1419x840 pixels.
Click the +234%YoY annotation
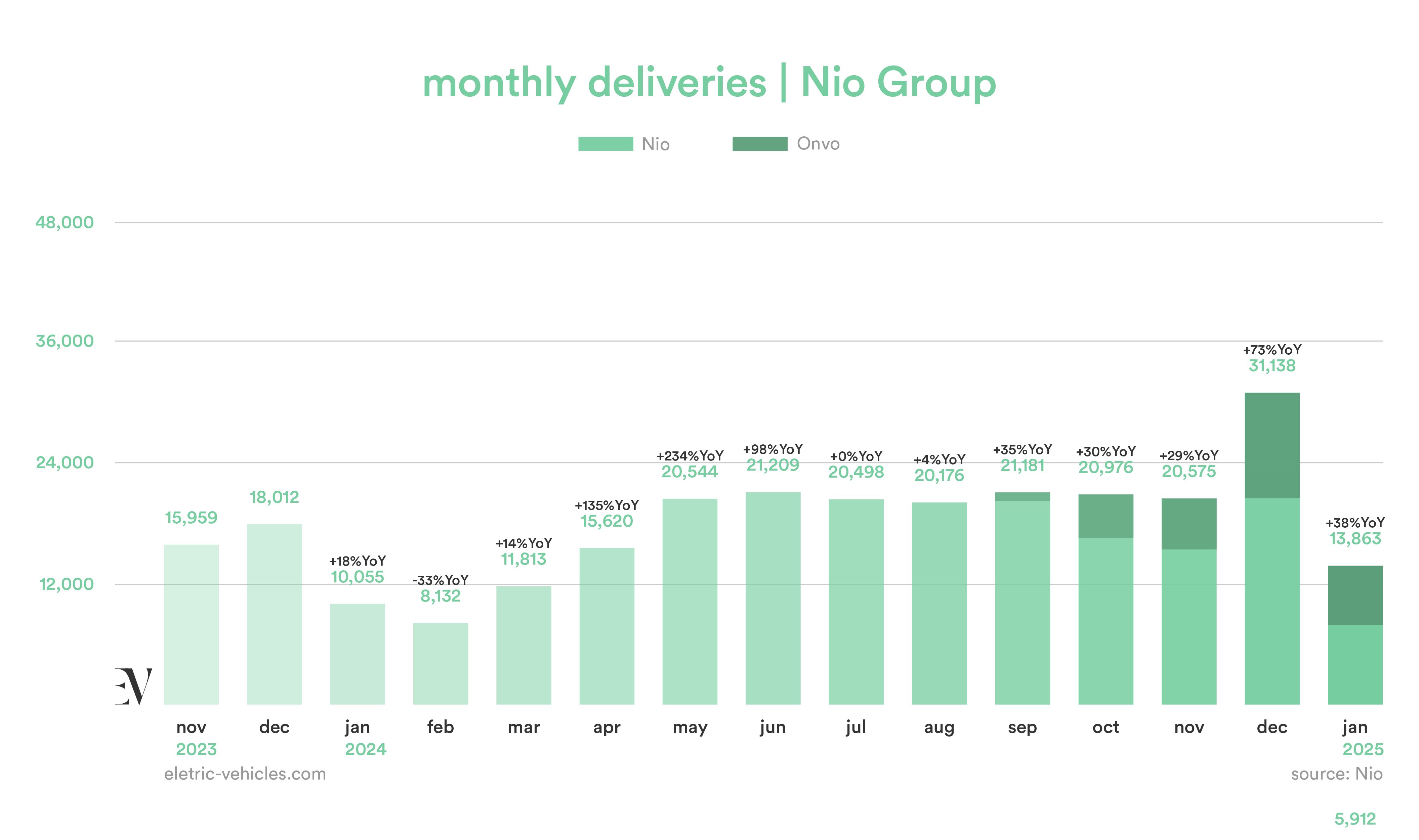(x=690, y=456)
